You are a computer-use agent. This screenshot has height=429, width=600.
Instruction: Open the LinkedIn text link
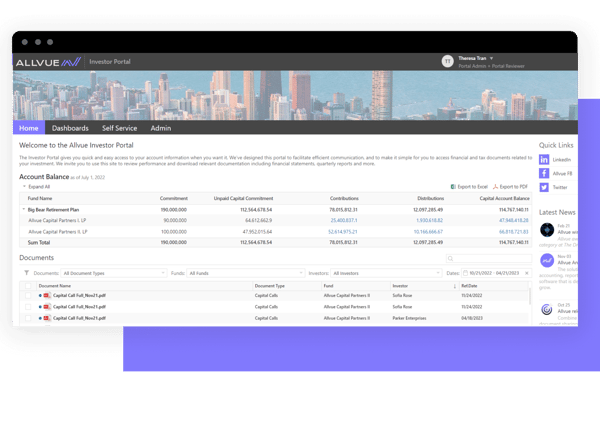click(x=561, y=160)
